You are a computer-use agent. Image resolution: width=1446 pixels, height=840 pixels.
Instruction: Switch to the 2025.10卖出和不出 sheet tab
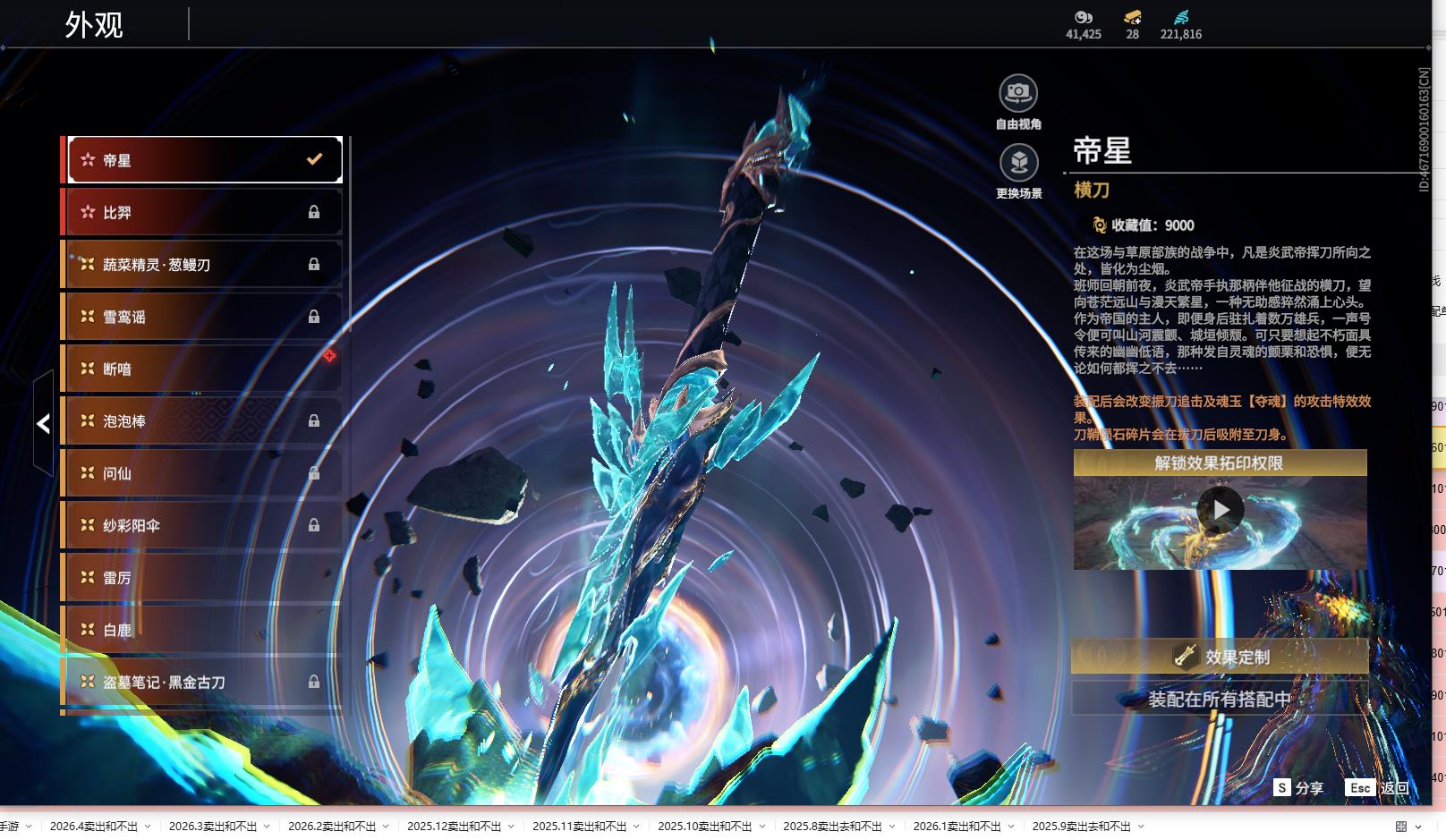coord(704,827)
